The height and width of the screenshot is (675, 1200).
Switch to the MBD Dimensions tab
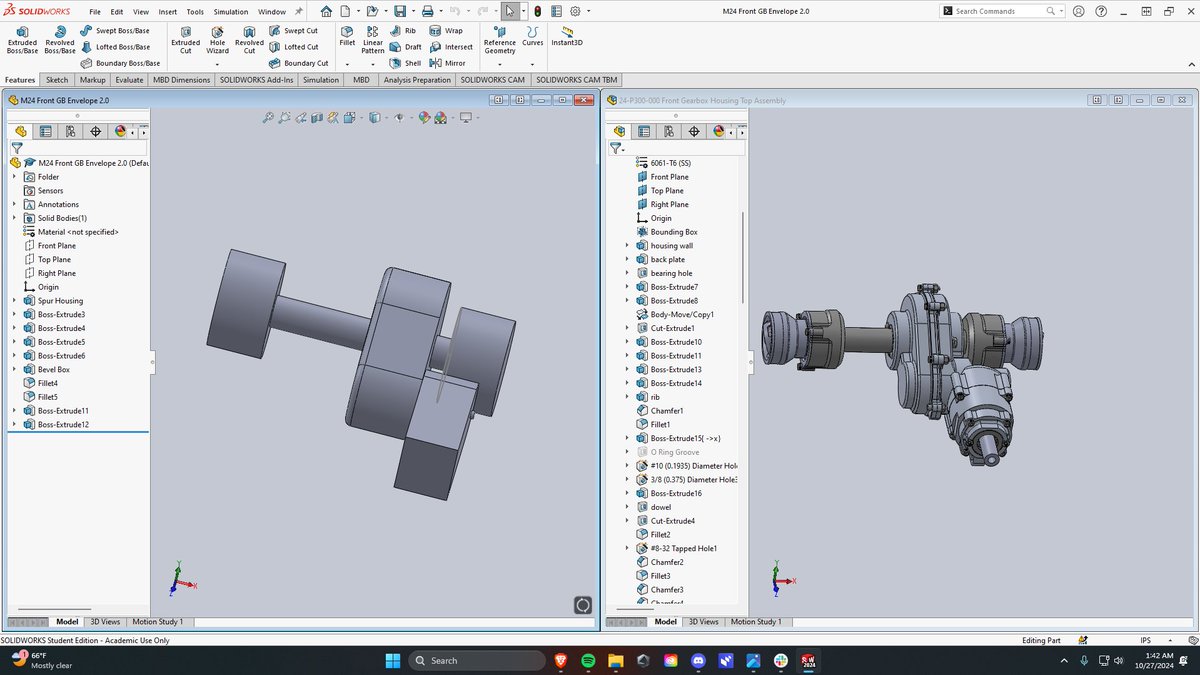pyautogui.click(x=182, y=79)
